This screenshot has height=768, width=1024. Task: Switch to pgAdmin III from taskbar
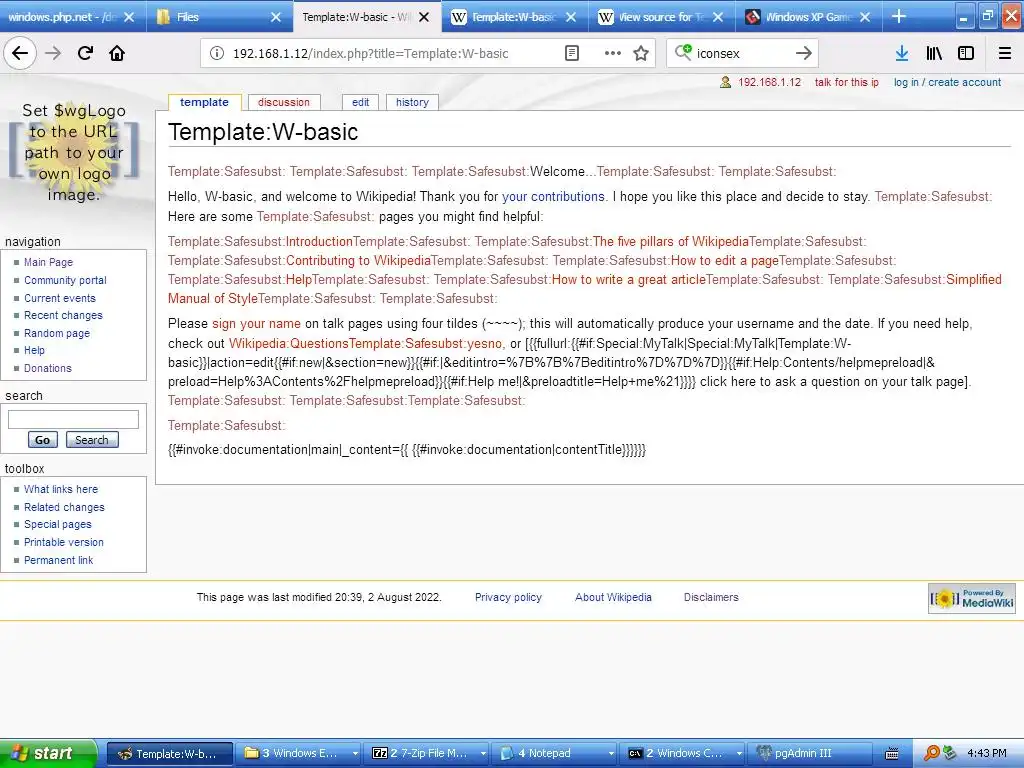[812, 754]
